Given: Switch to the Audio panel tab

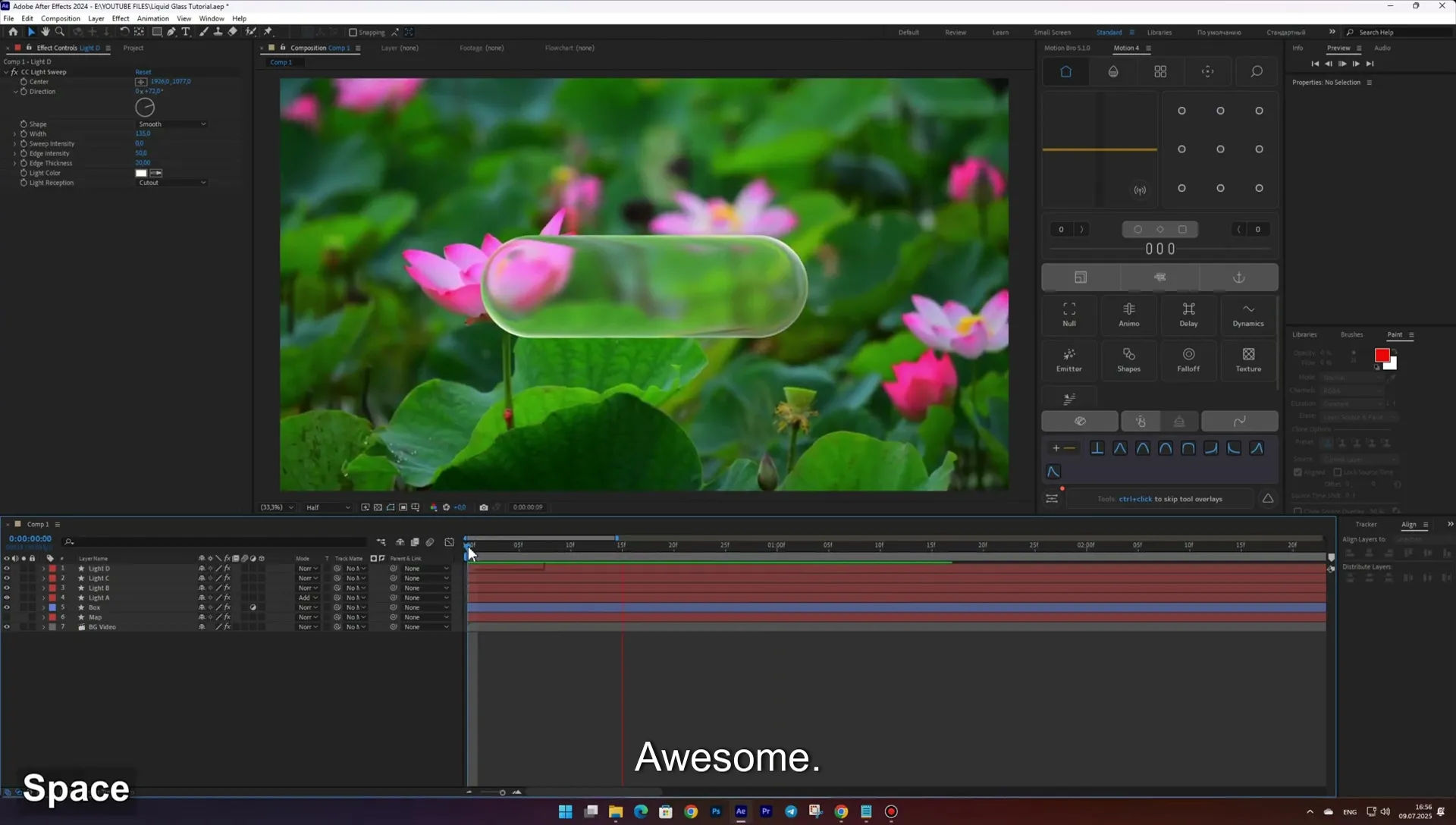Looking at the screenshot, I should pos(1382,48).
